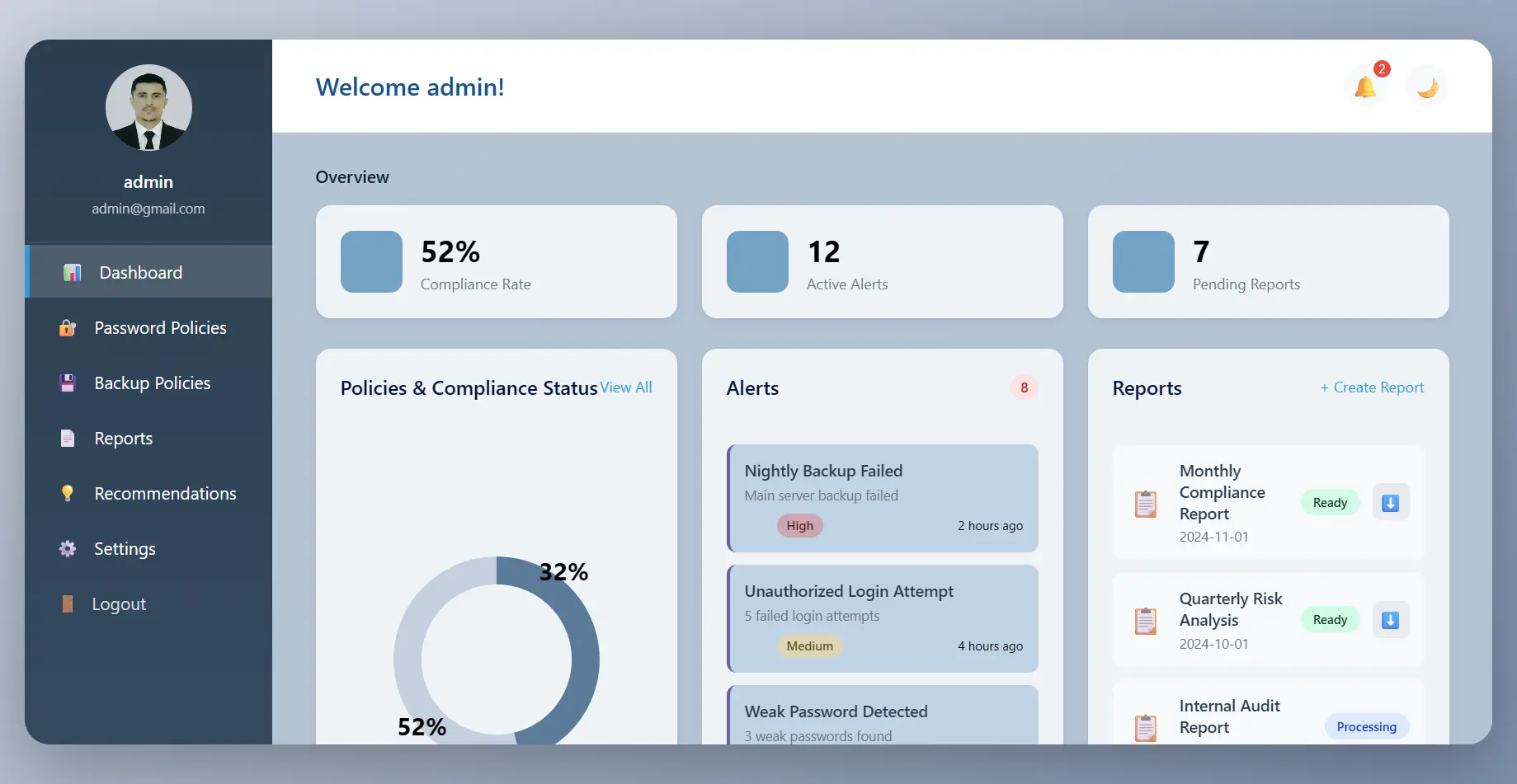Click the View All policies link
Image resolution: width=1517 pixels, height=784 pixels.
(x=626, y=387)
